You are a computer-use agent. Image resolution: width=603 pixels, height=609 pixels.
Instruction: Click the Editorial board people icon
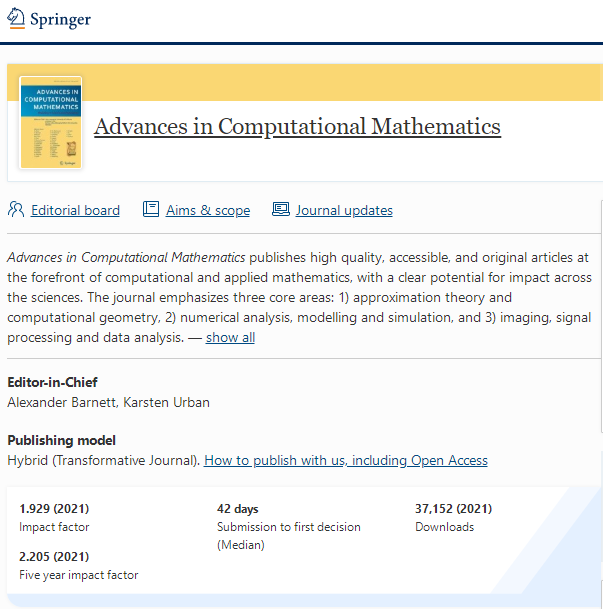(16, 209)
